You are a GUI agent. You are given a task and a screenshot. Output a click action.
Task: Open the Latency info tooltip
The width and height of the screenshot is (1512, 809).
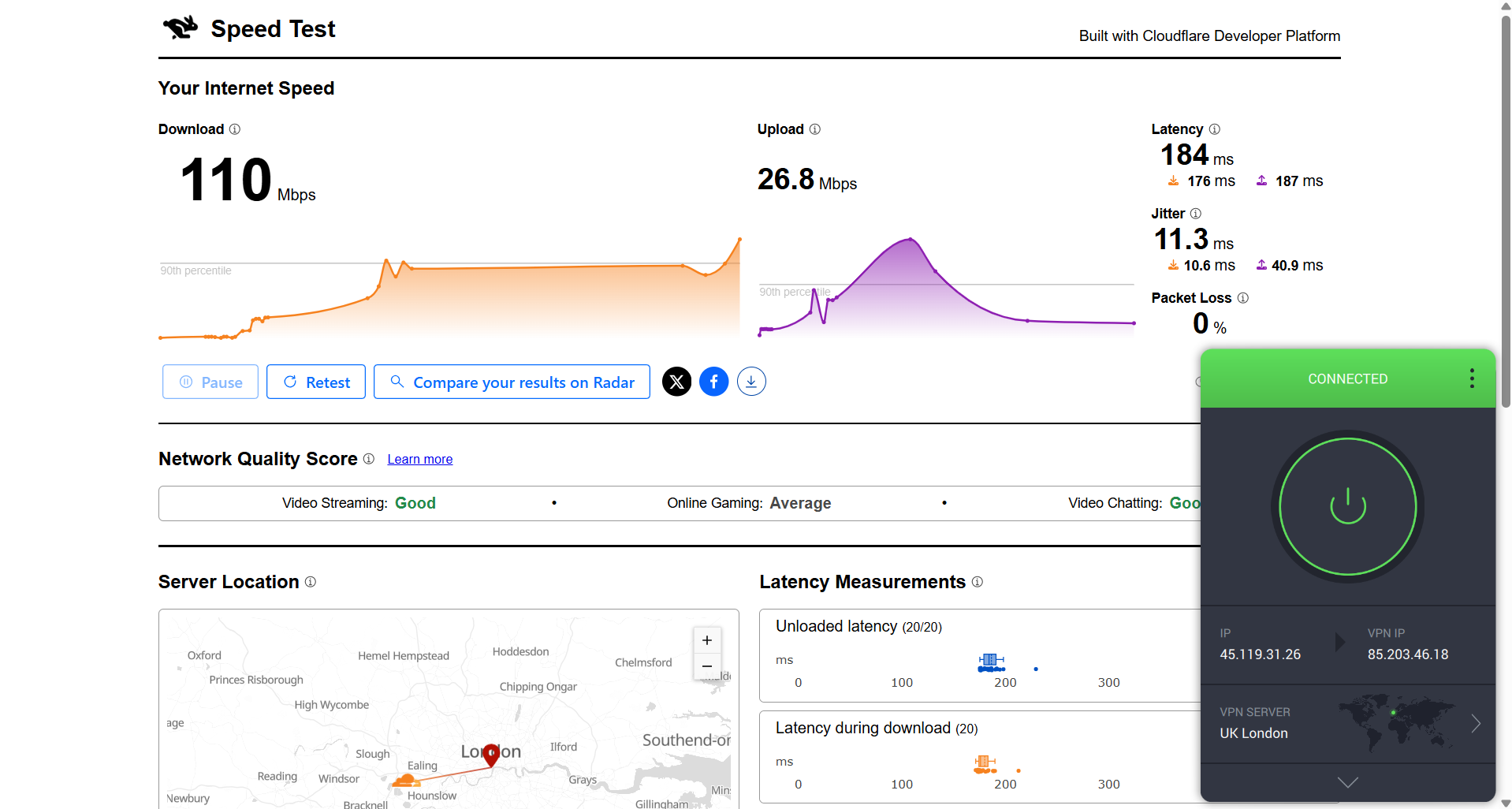click(1214, 129)
